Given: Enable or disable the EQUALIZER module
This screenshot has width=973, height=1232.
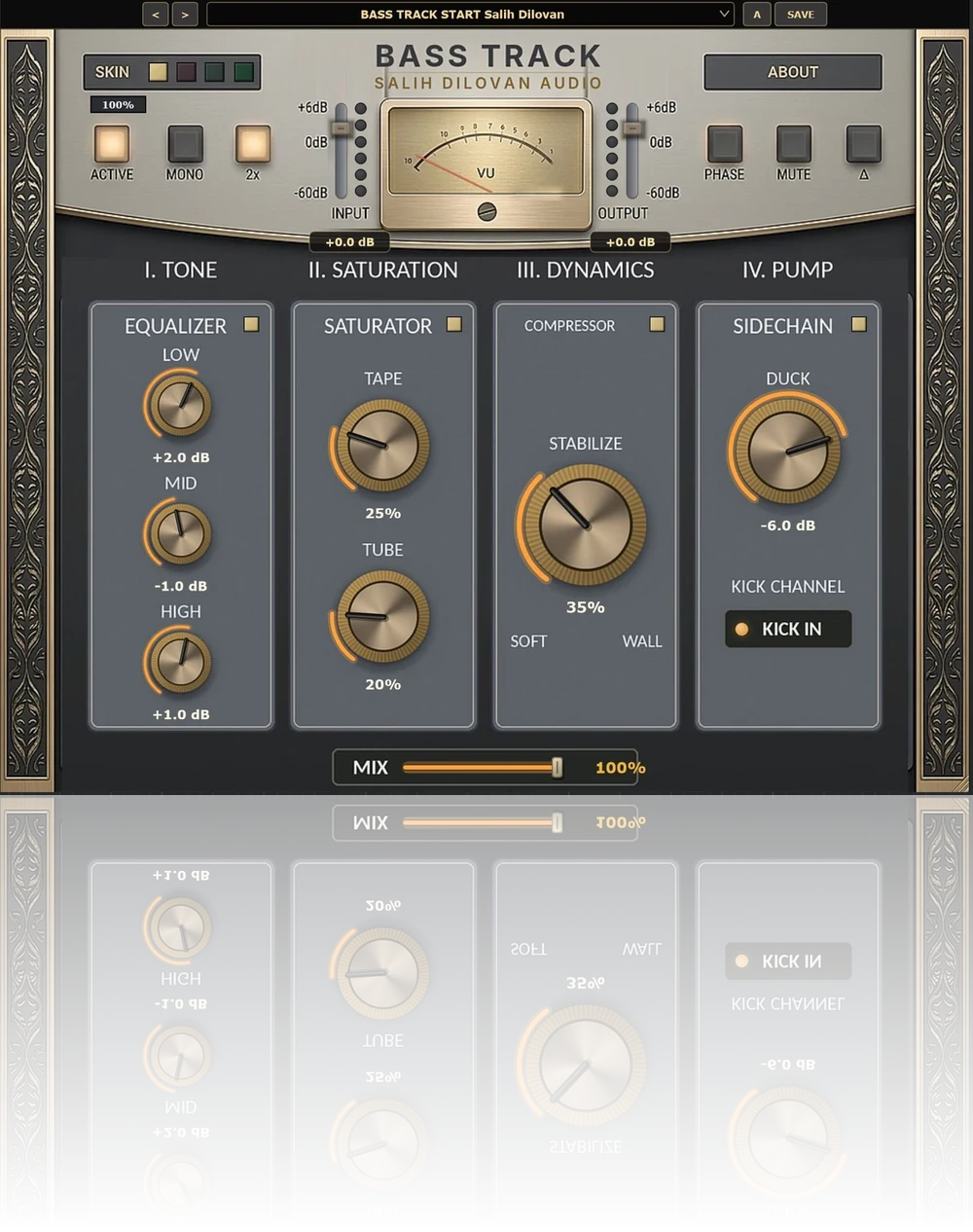Looking at the screenshot, I should 251,325.
